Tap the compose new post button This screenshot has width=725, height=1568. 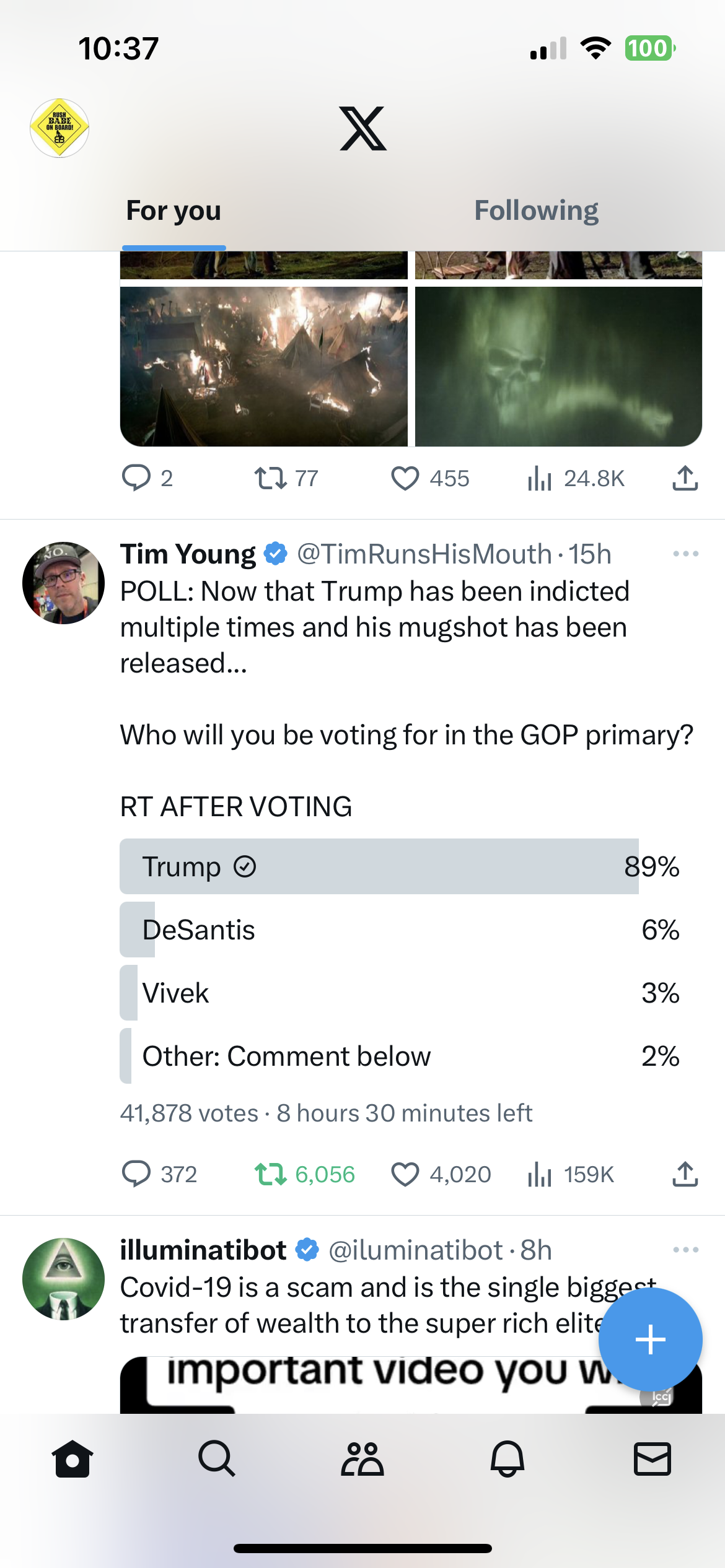[650, 1340]
